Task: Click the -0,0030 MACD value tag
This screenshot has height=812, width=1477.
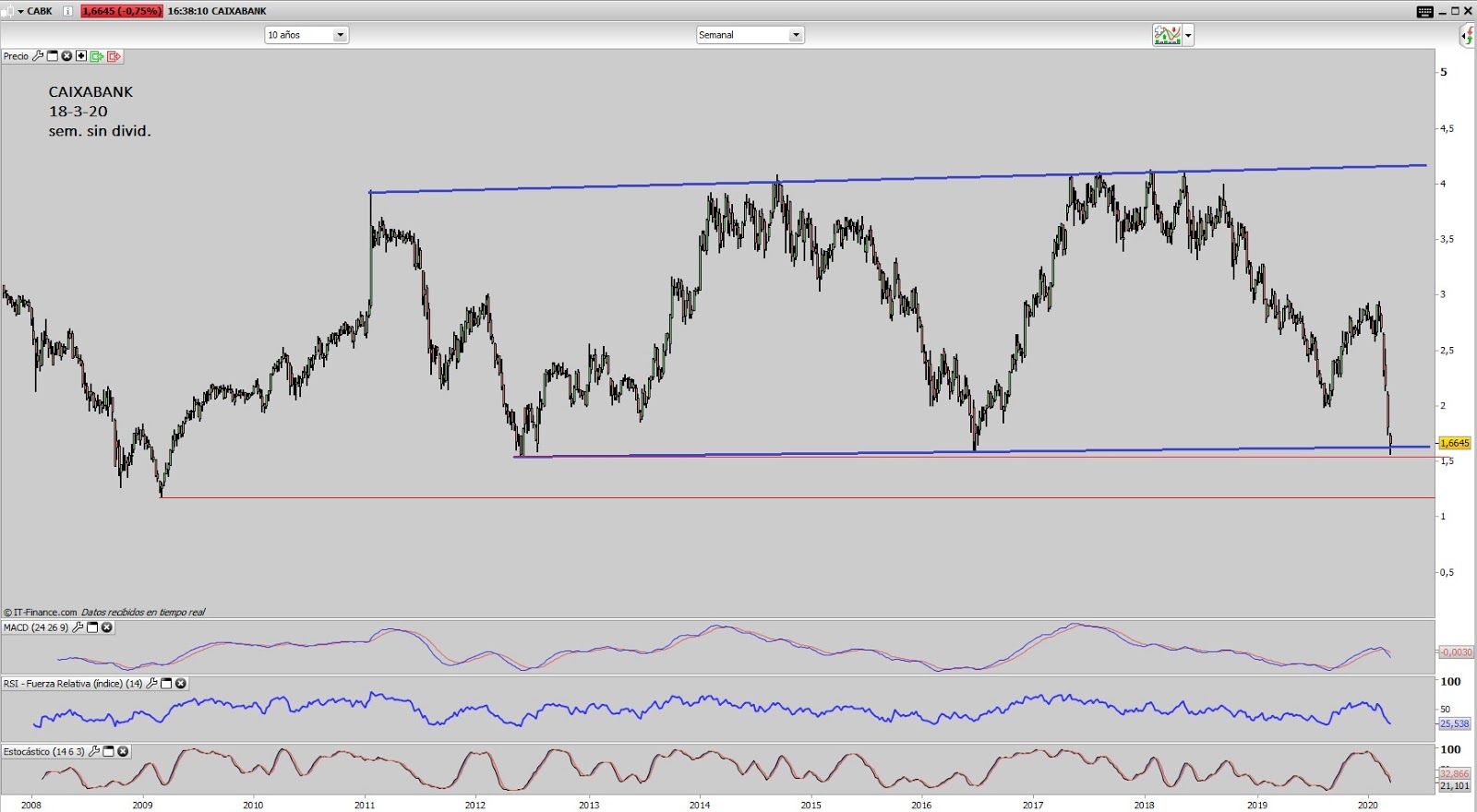Action: pos(1456,651)
